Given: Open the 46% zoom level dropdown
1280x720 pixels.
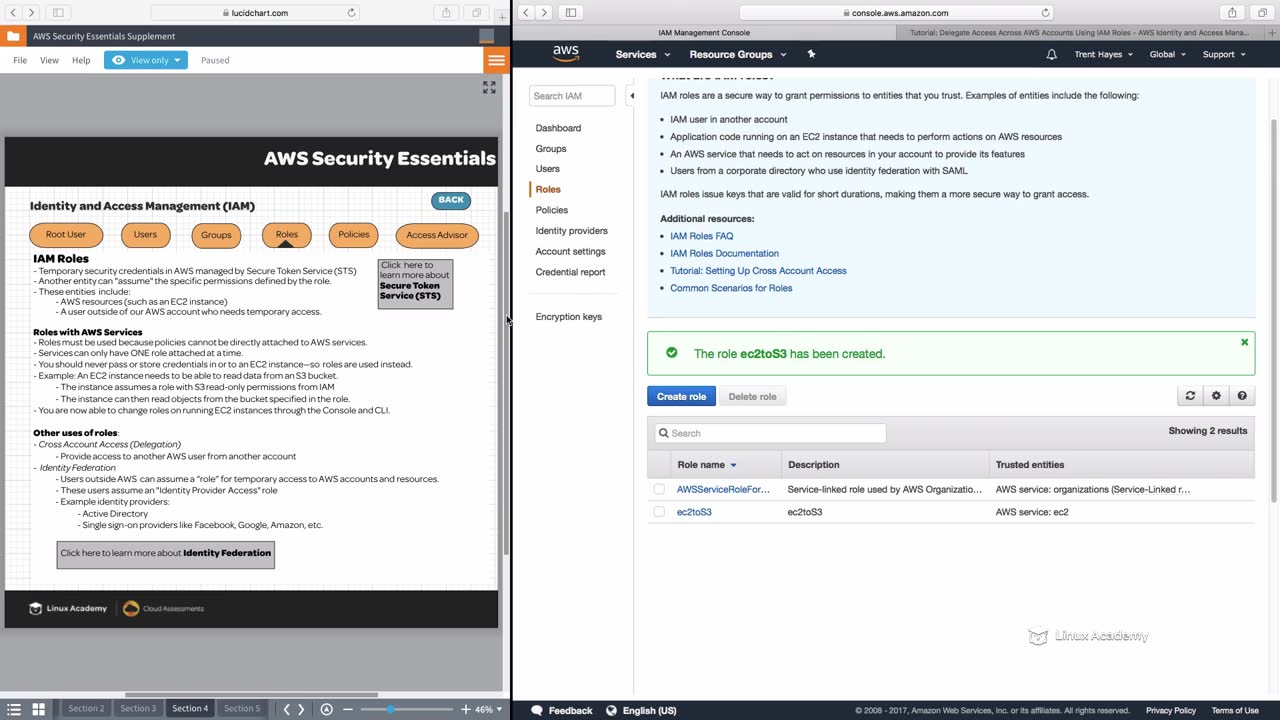Looking at the screenshot, I should point(488,709).
